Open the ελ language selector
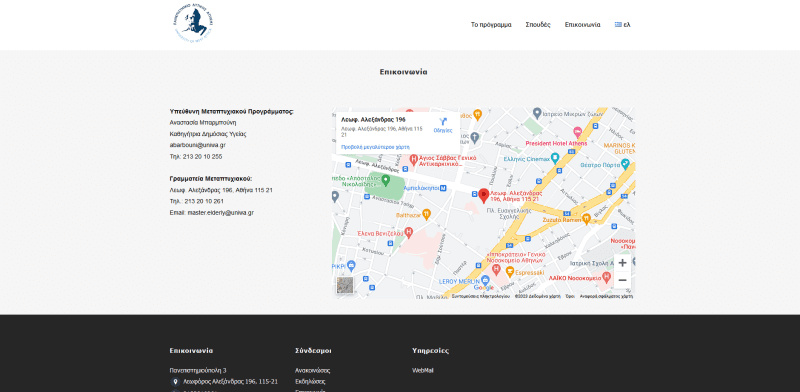800x392 pixels. (622, 24)
